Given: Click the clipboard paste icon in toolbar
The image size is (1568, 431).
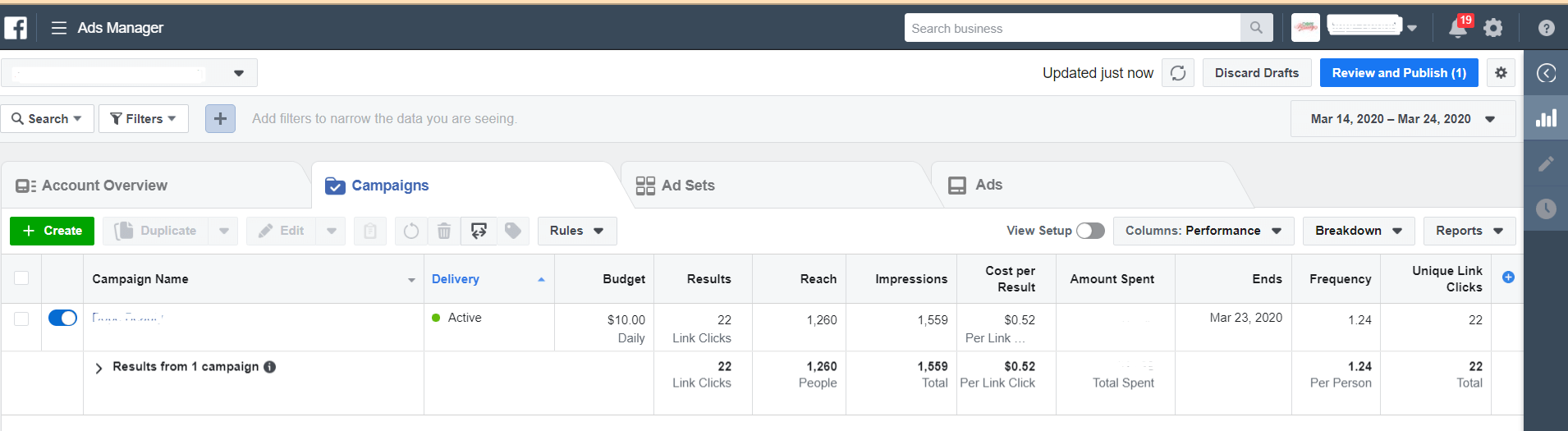Looking at the screenshot, I should pos(370,231).
